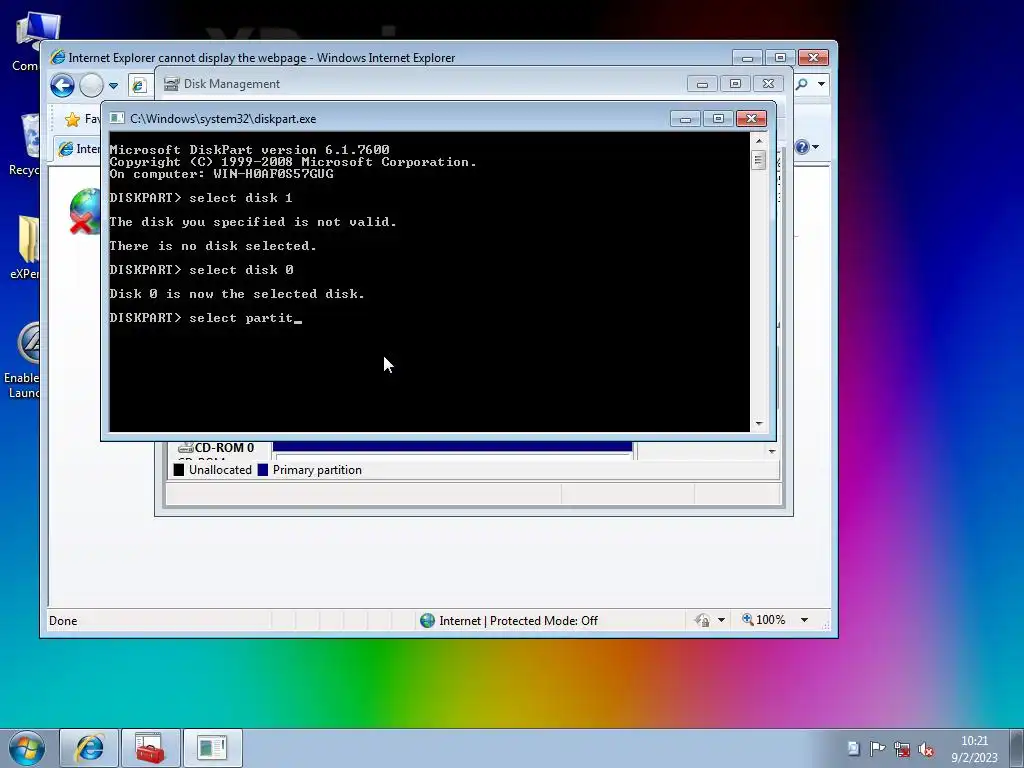The image size is (1024, 768).
Task: Click the Internet Protected Mode status globe
Action: click(x=427, y=620)
